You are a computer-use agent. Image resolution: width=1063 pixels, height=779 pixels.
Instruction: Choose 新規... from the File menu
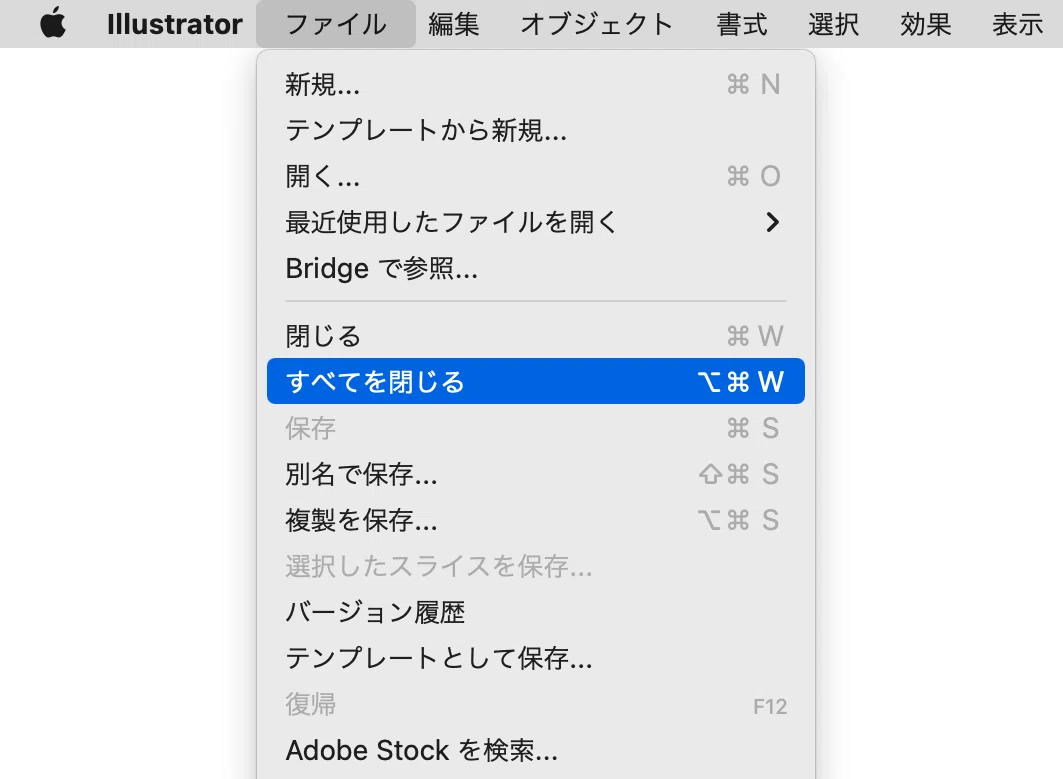pyautogui.click(x=536, y=85)
